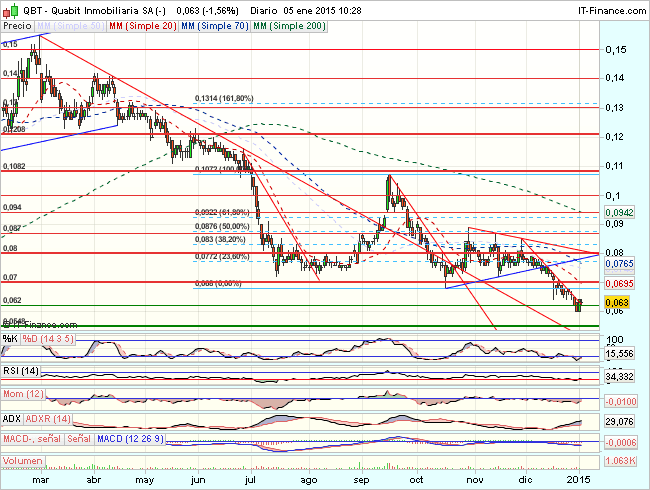650x490 pixels.
Task: Open the IT-Finance.com link at top right
Action: click(612, 11)
